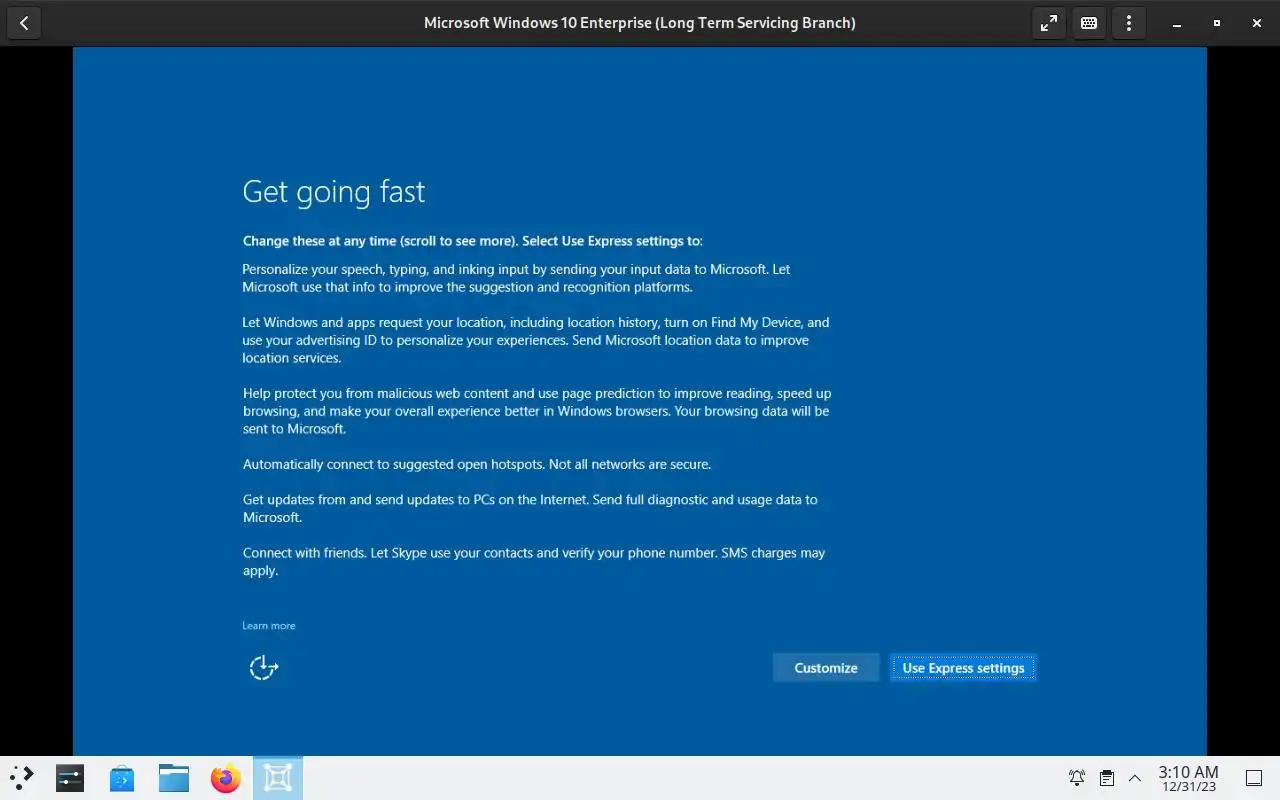Close the GNOME Boxes window

(1257, 23)
